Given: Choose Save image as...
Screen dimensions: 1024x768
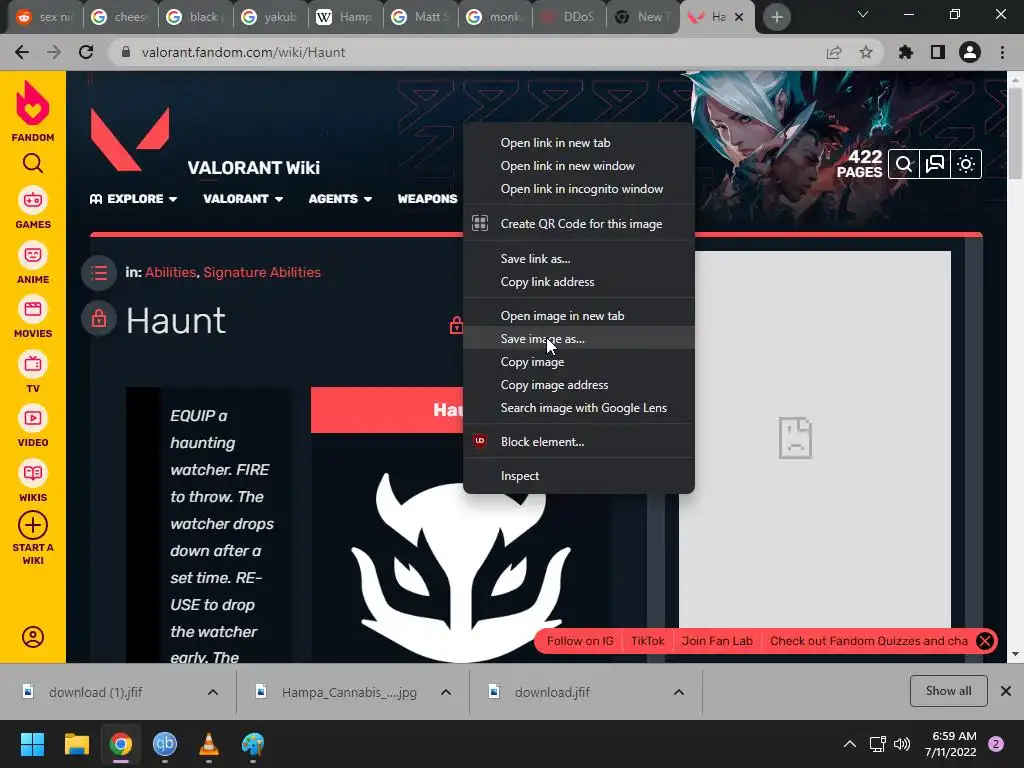Looking at the screenshot, I should (579, 338).
